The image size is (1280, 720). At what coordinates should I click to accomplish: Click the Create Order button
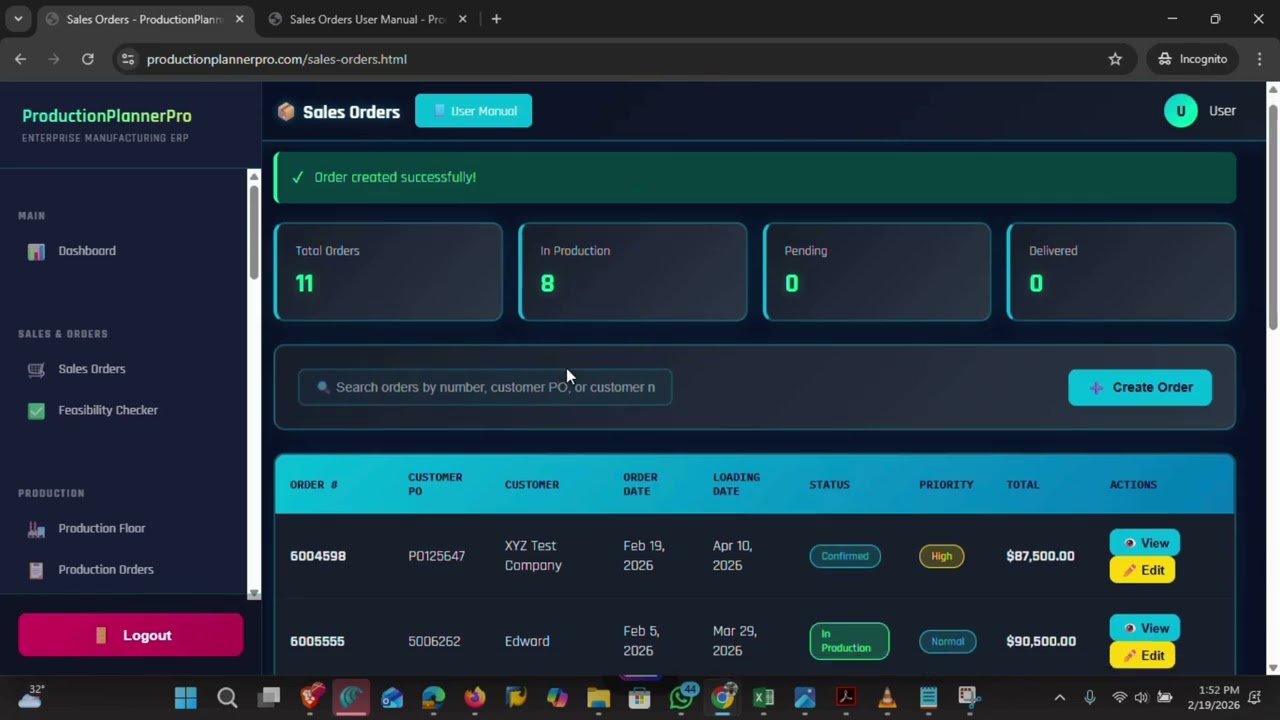pos(1140,388)
